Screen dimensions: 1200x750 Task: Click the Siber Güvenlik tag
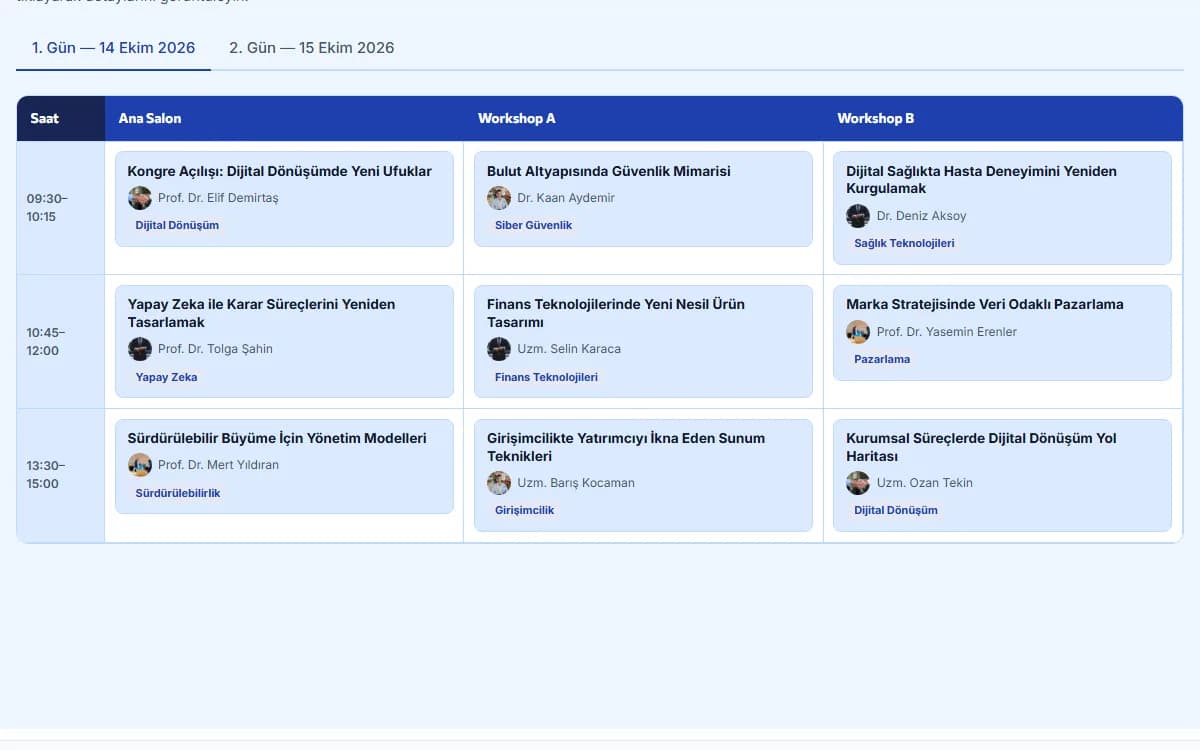(534, 226)
